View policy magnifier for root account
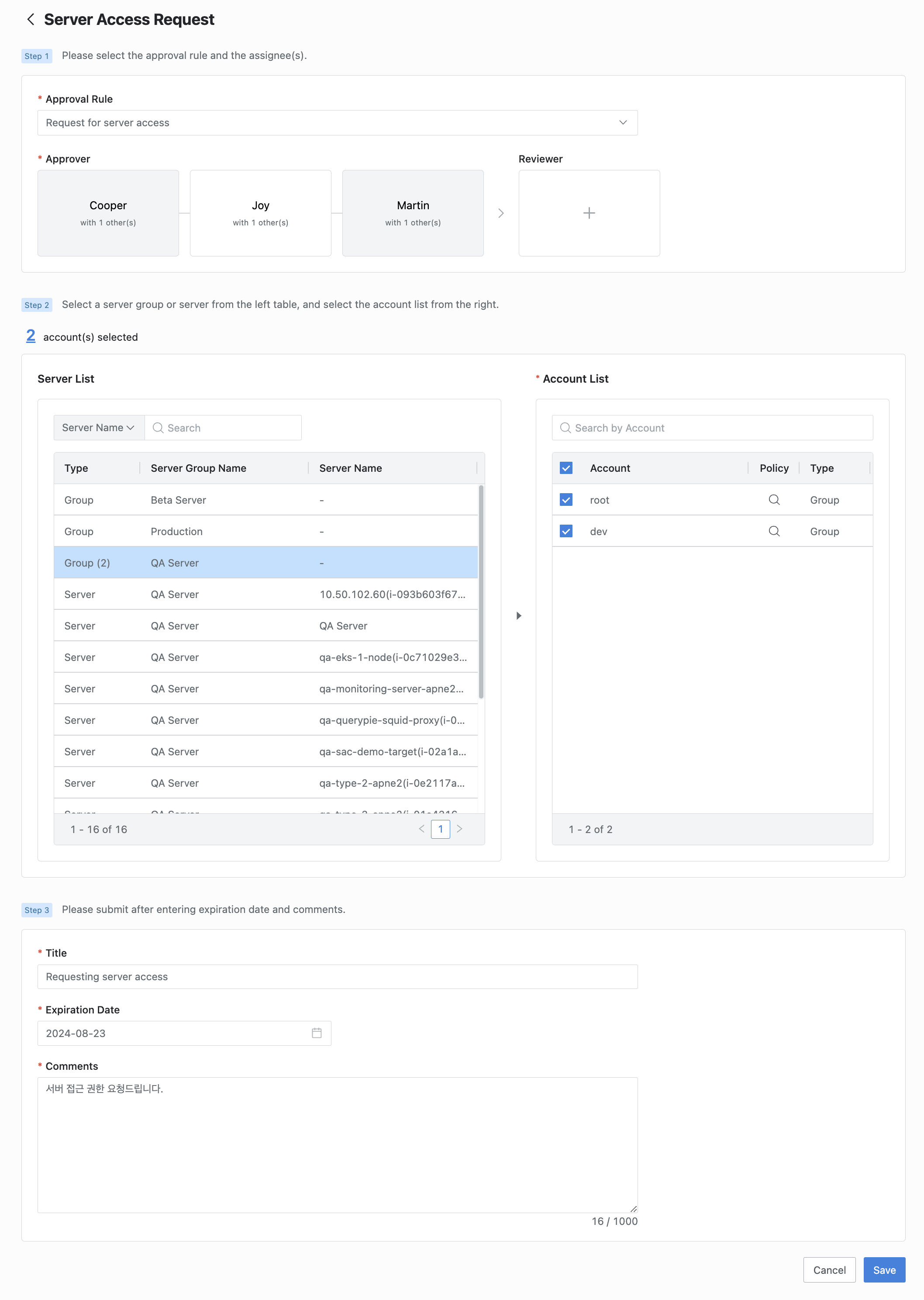This screenshot has height=1300, width=924. click(774, 500)
